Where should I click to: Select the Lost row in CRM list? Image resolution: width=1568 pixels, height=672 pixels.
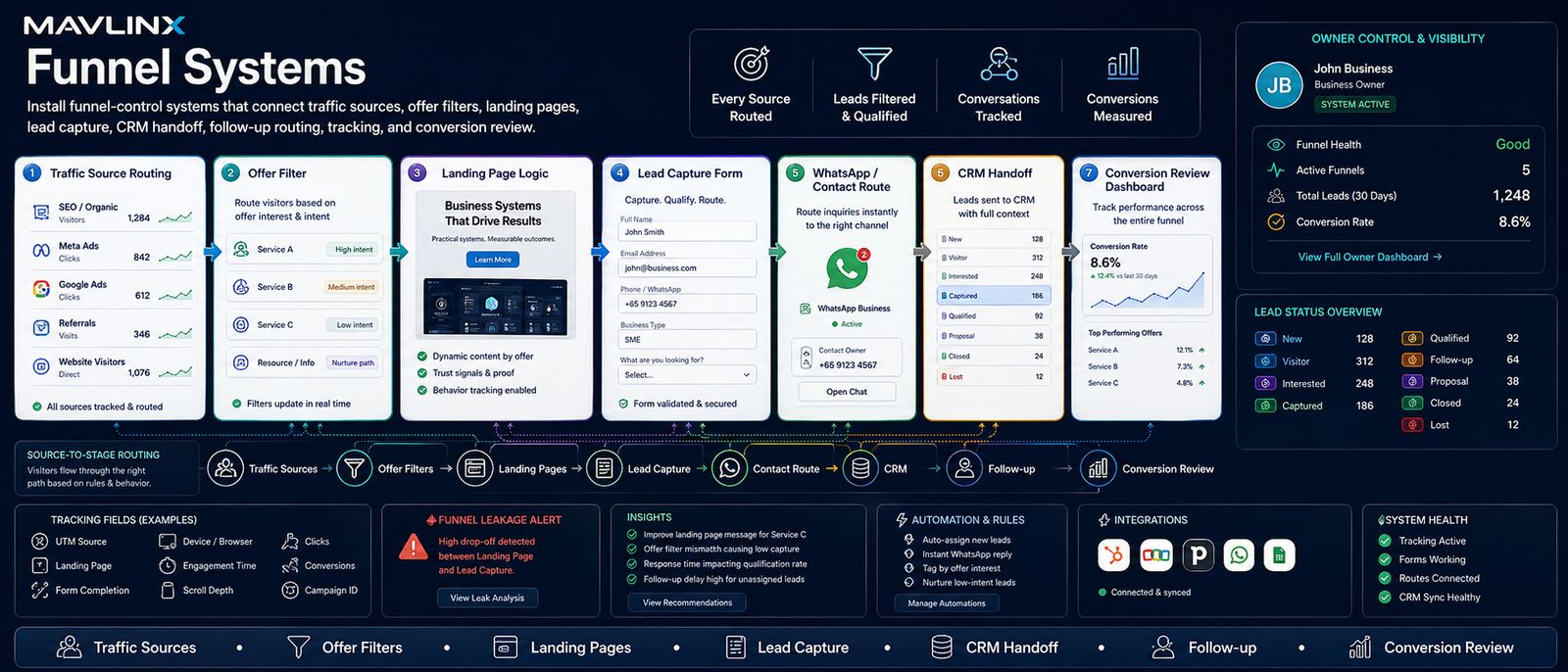(x=994, y=376)
